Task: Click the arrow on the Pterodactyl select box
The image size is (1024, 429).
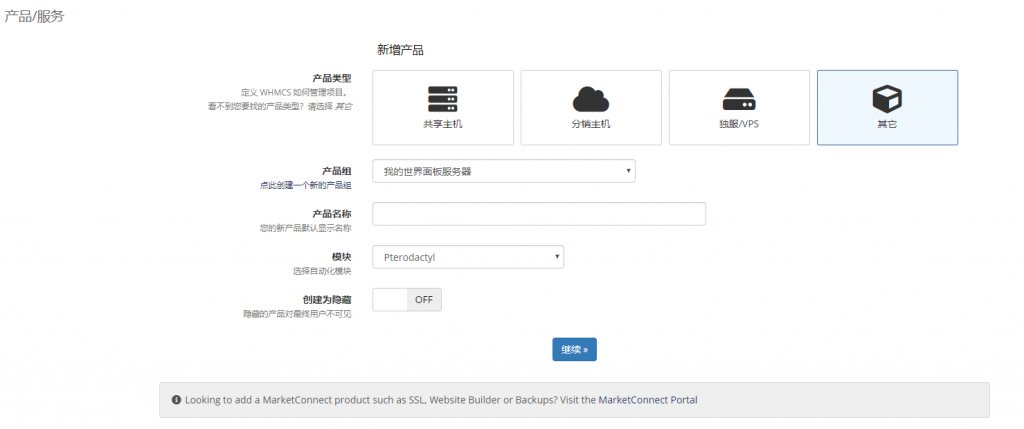Action: (556, 257)
